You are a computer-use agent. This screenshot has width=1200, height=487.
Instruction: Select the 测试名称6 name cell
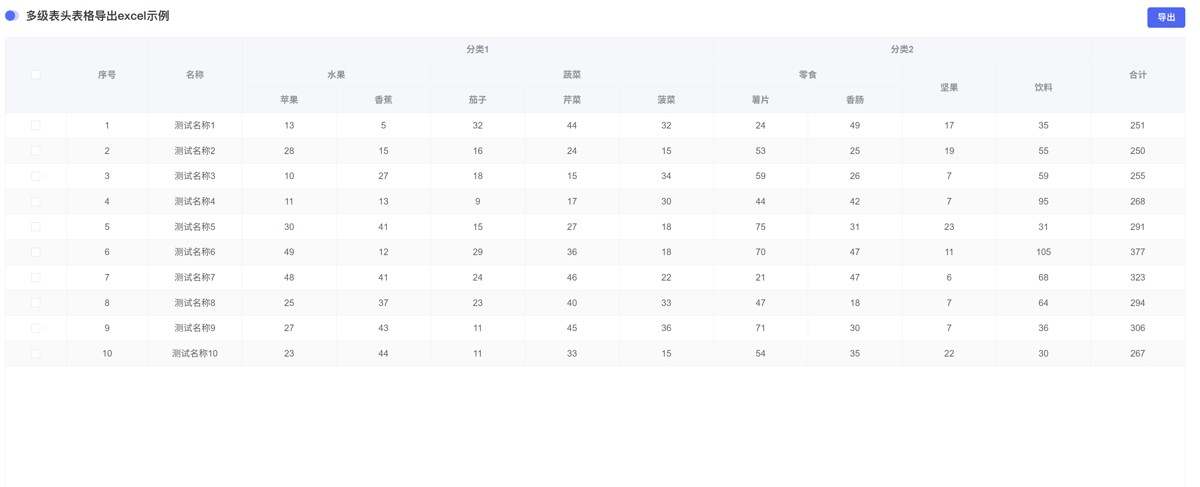pyautogui.click(x=195, y=252)
